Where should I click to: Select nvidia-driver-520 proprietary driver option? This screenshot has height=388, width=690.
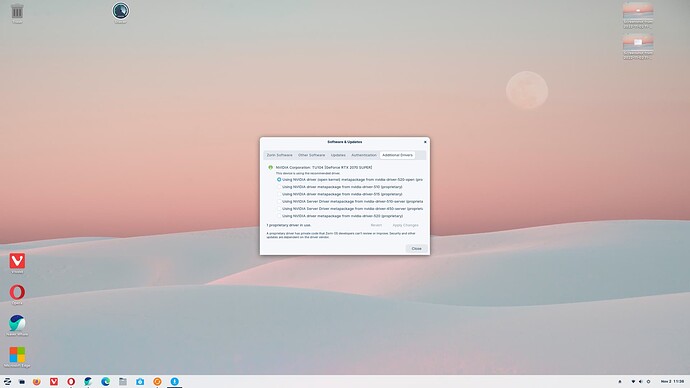tap(340, 216)
